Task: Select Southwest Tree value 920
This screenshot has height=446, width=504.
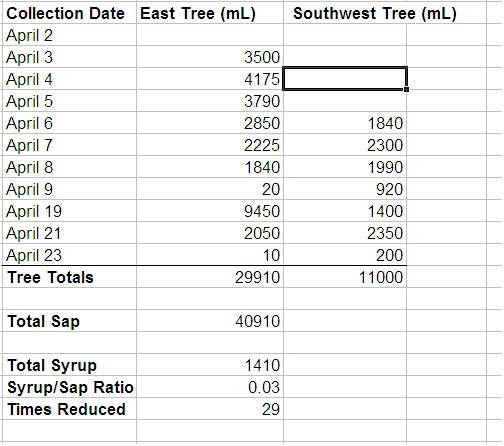Action: click(x=345, y=189)
